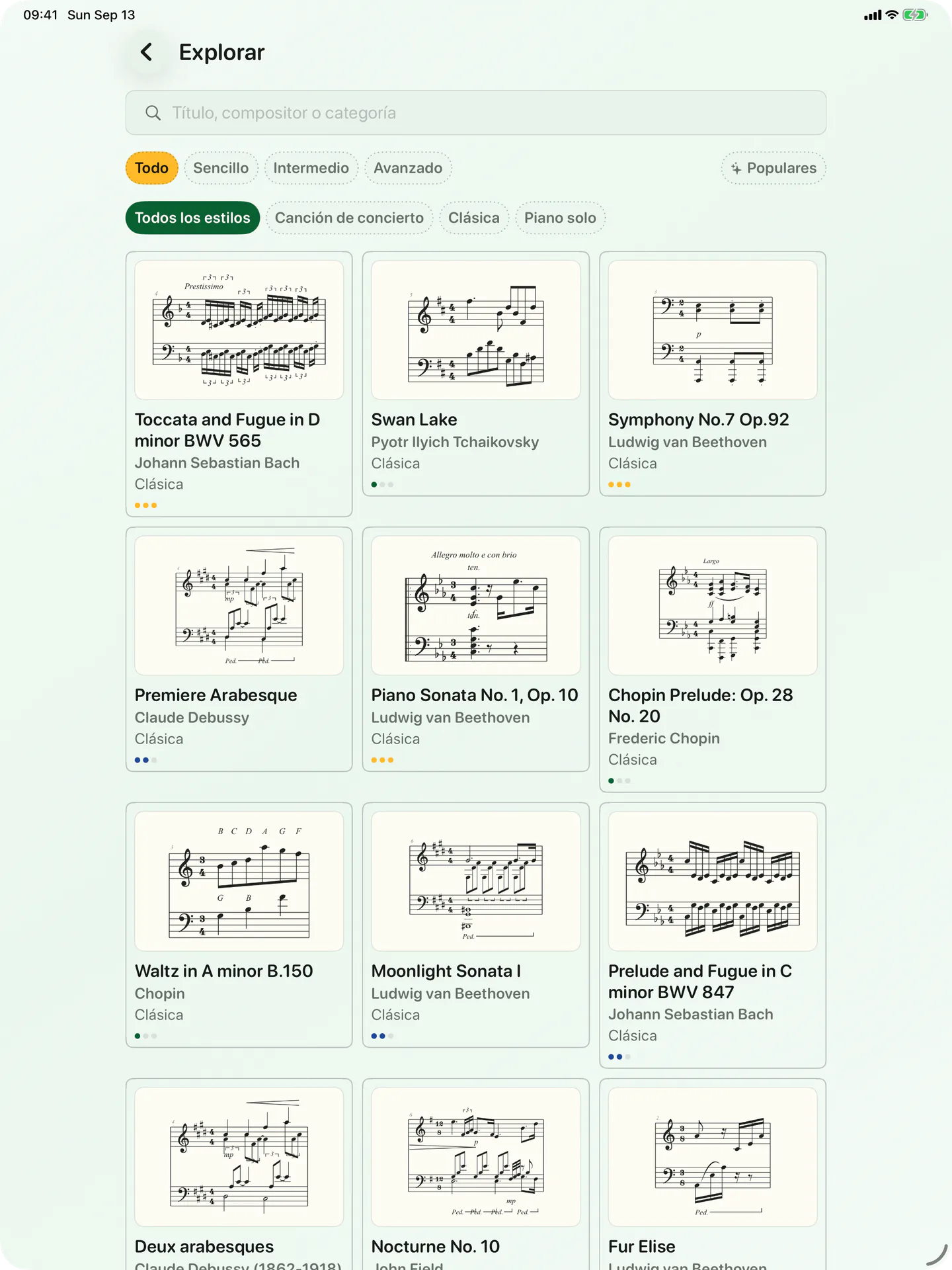This screenshot has width=952, height=1270.
Task: Choose the Clásica style chip
Action: pyautogui.click(x=474, y=218)
